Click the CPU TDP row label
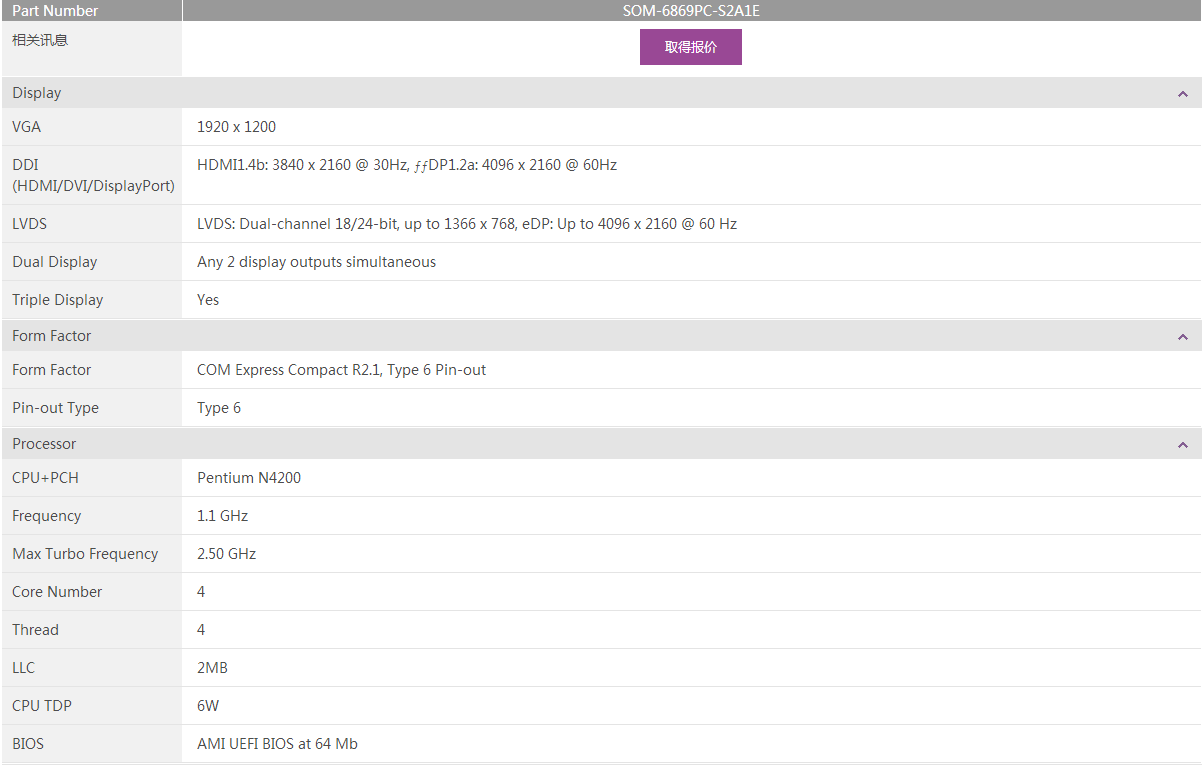The width and height of the screenshot is (1202, 765). pyautogui.click(x=42, y=706)
